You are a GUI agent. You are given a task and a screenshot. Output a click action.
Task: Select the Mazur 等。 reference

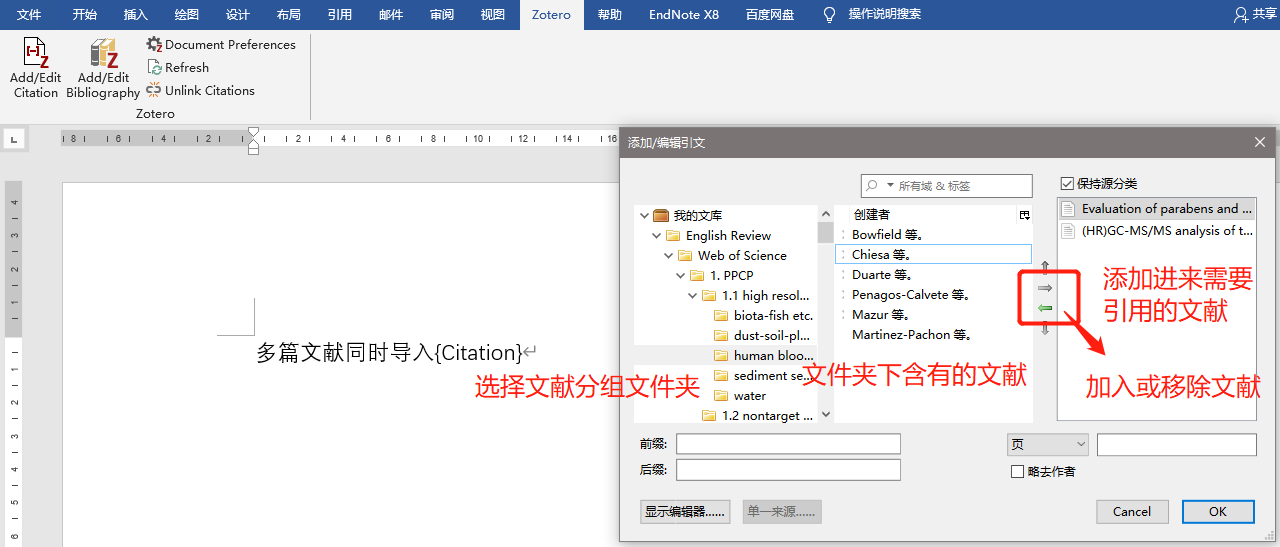coord(933,315)
